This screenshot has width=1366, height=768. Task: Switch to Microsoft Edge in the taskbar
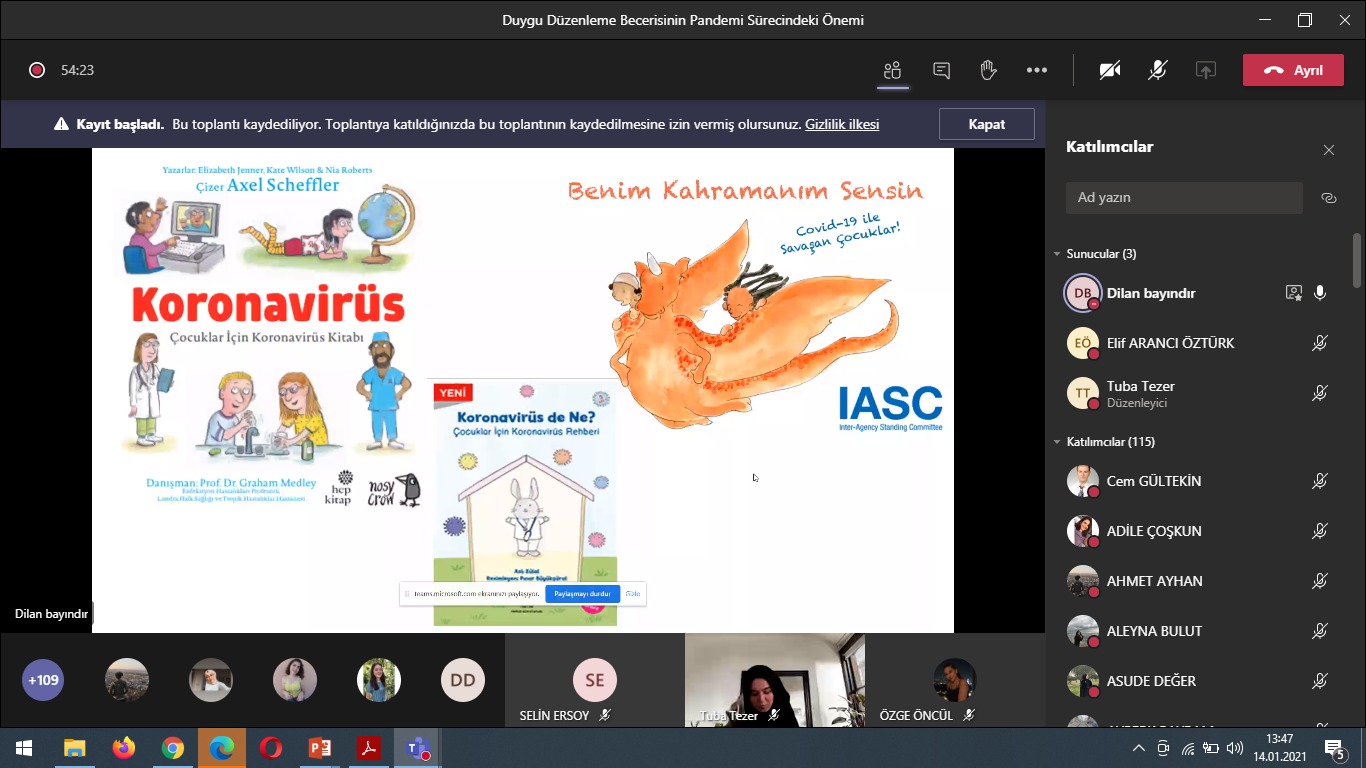[222, 748]
